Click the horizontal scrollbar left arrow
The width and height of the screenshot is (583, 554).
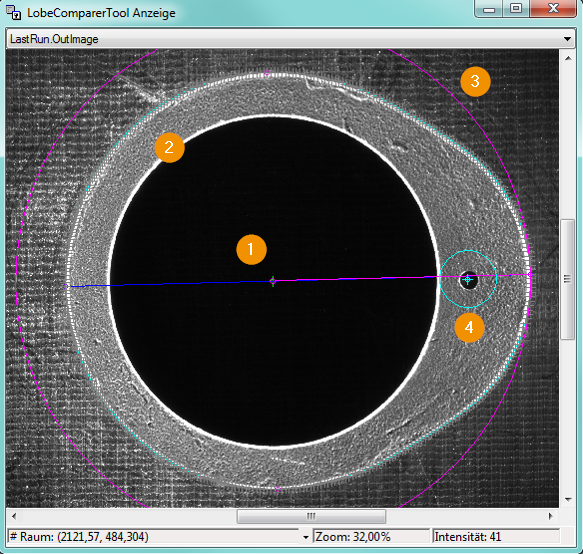(14, 516)
